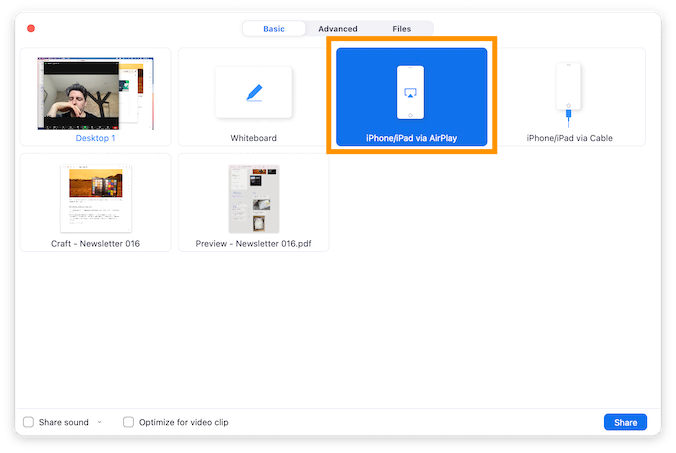Screen dimensions: 676x453
Task: Switch to the Basic tab
Action: point(274,29)
